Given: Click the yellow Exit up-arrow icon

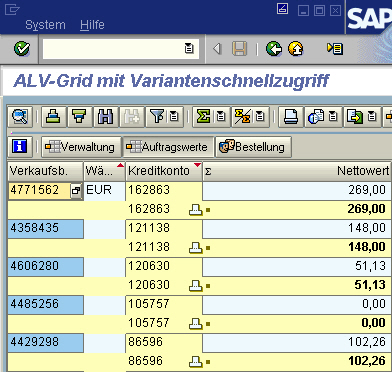Looking at the screenshot, I should coord(296,49).
